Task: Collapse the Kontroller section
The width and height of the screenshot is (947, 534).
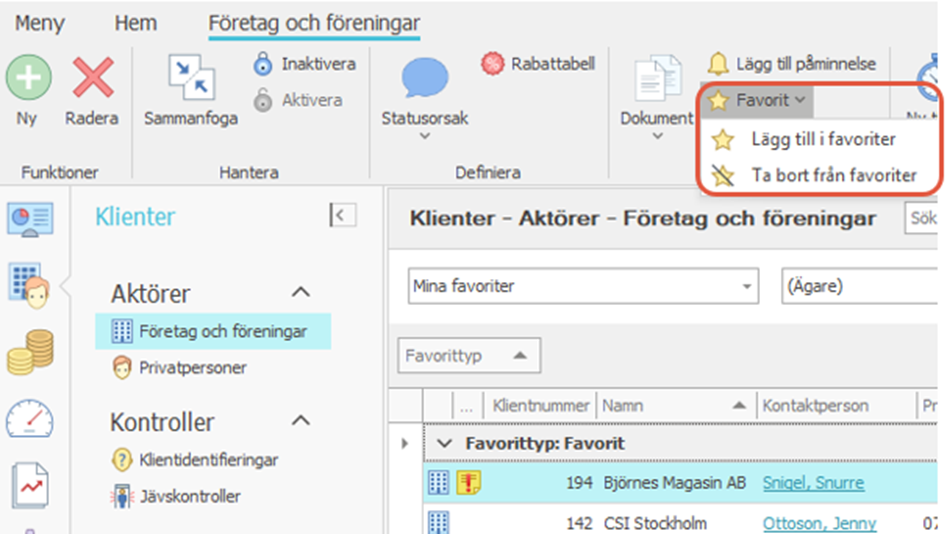Action: (x=300, y=421)
